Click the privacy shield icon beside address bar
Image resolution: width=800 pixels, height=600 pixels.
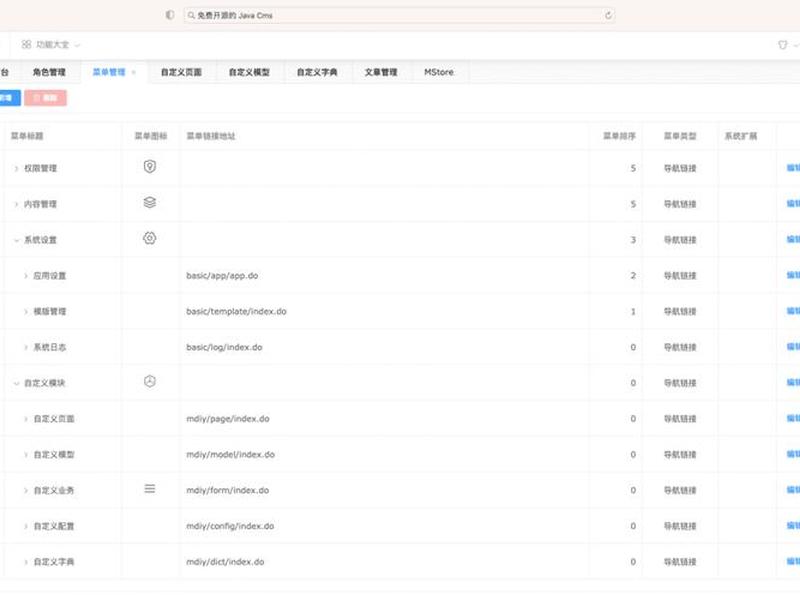click(x=170, y=15)
